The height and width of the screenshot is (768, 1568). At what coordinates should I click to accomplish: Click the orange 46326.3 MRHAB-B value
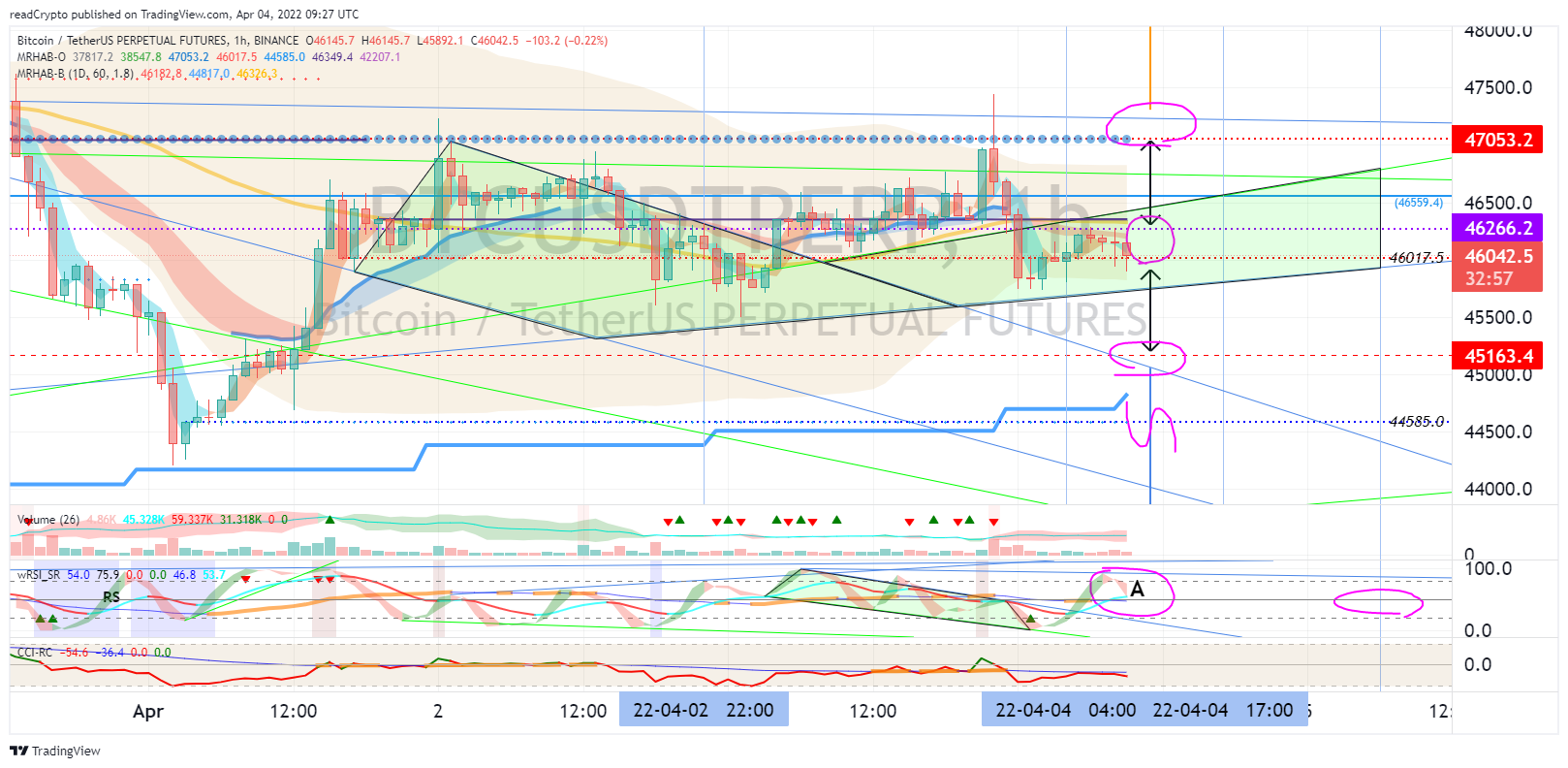[257, 74]
